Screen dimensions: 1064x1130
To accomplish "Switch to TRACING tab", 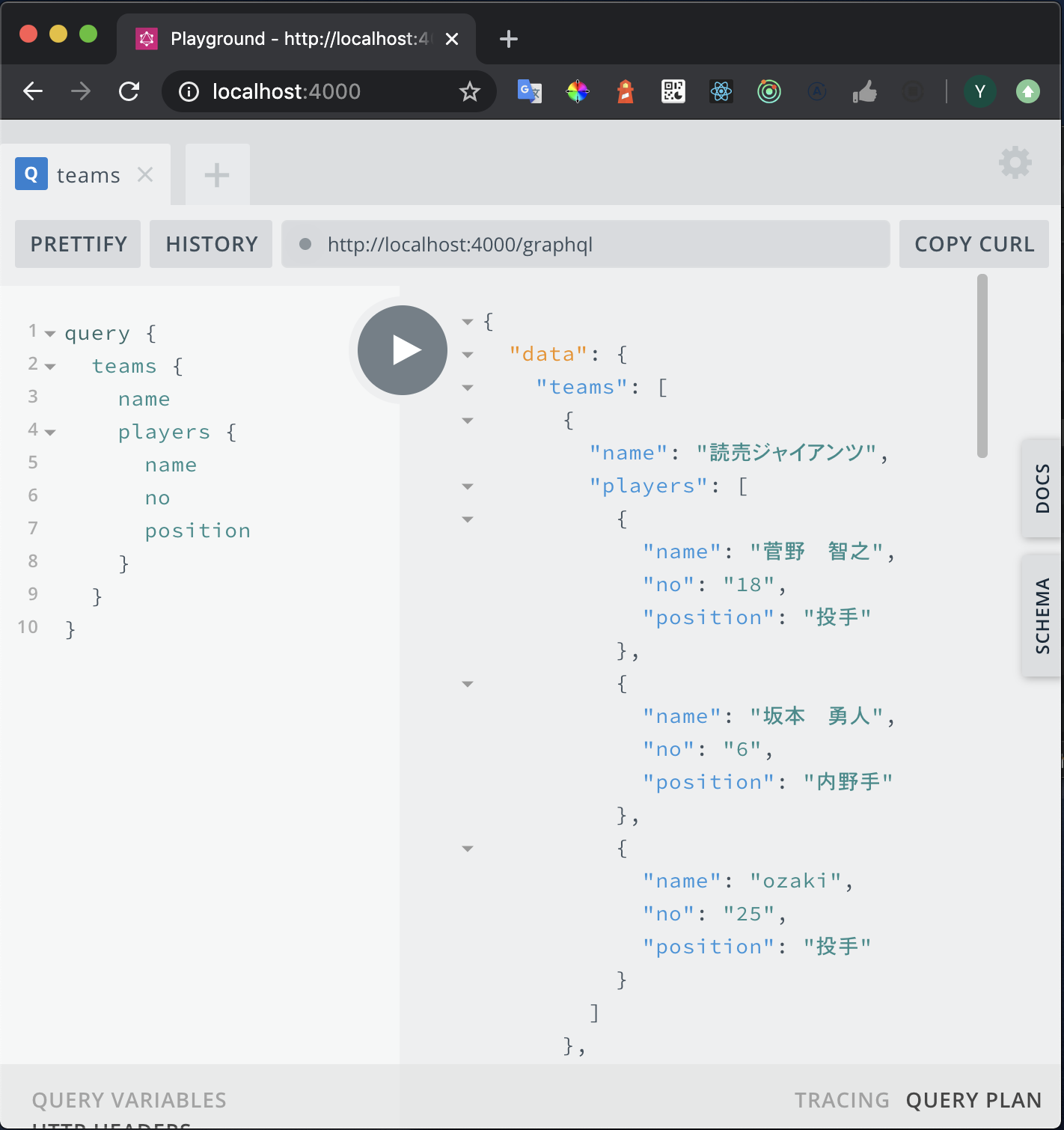I will point(842,1100).
